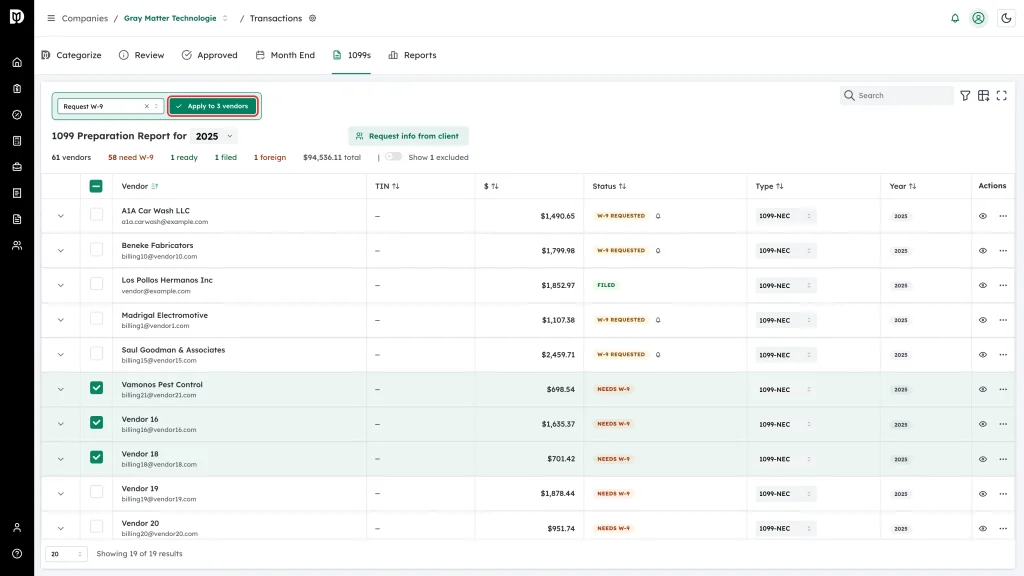Check the Vendor 19 row
The width and height of the screenshot is (1024, 576).
(96, 492)
